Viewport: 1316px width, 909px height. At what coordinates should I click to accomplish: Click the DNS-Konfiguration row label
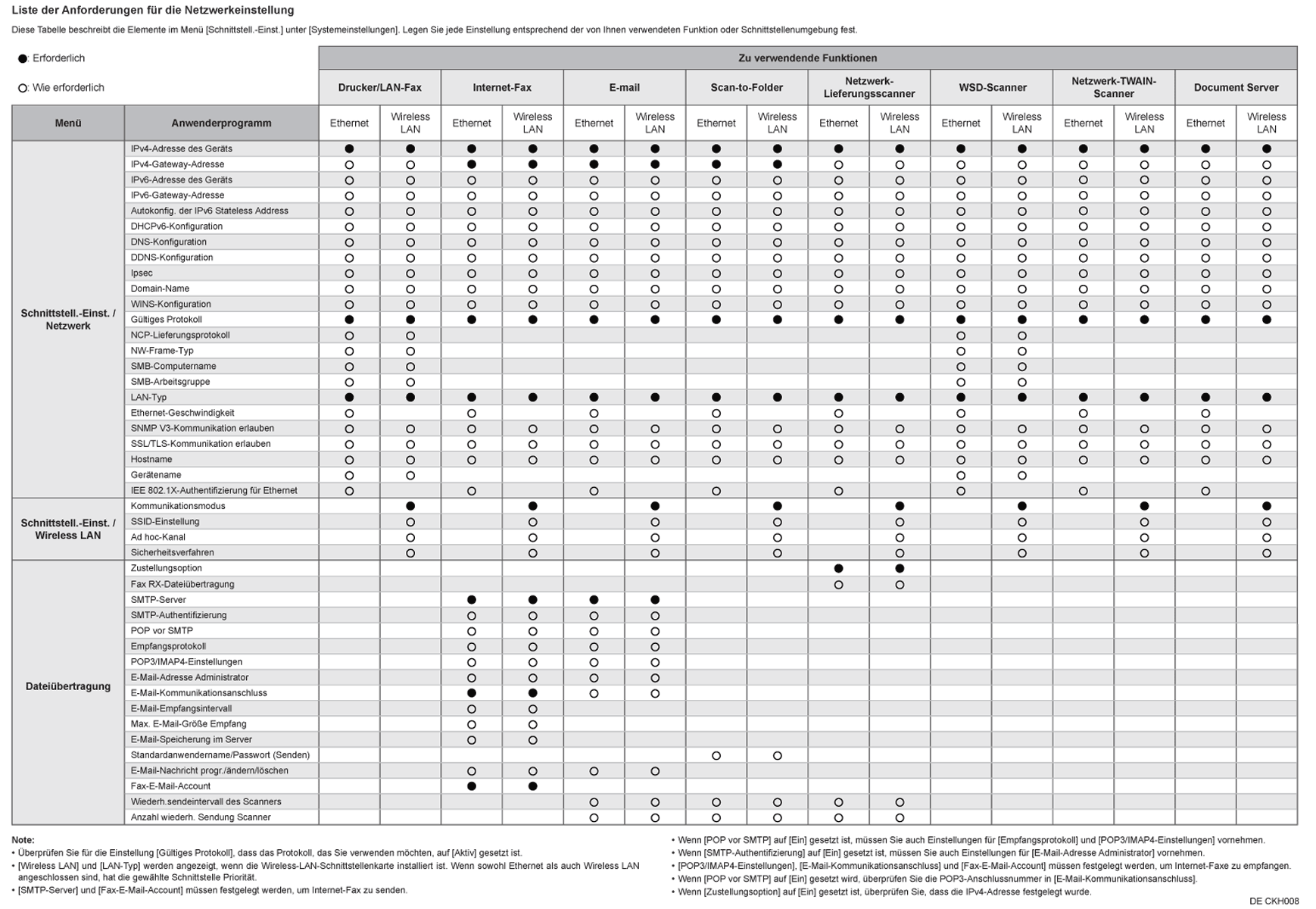click(x=169, y=242)
